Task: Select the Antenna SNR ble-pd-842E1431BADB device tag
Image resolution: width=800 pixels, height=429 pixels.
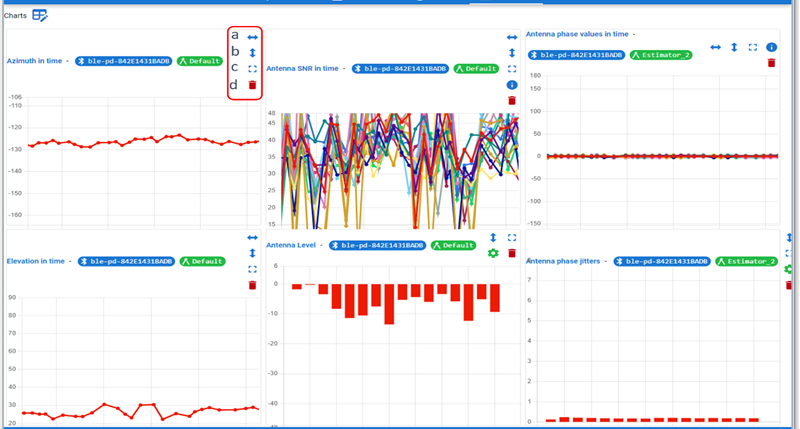Action: (401, 69)
